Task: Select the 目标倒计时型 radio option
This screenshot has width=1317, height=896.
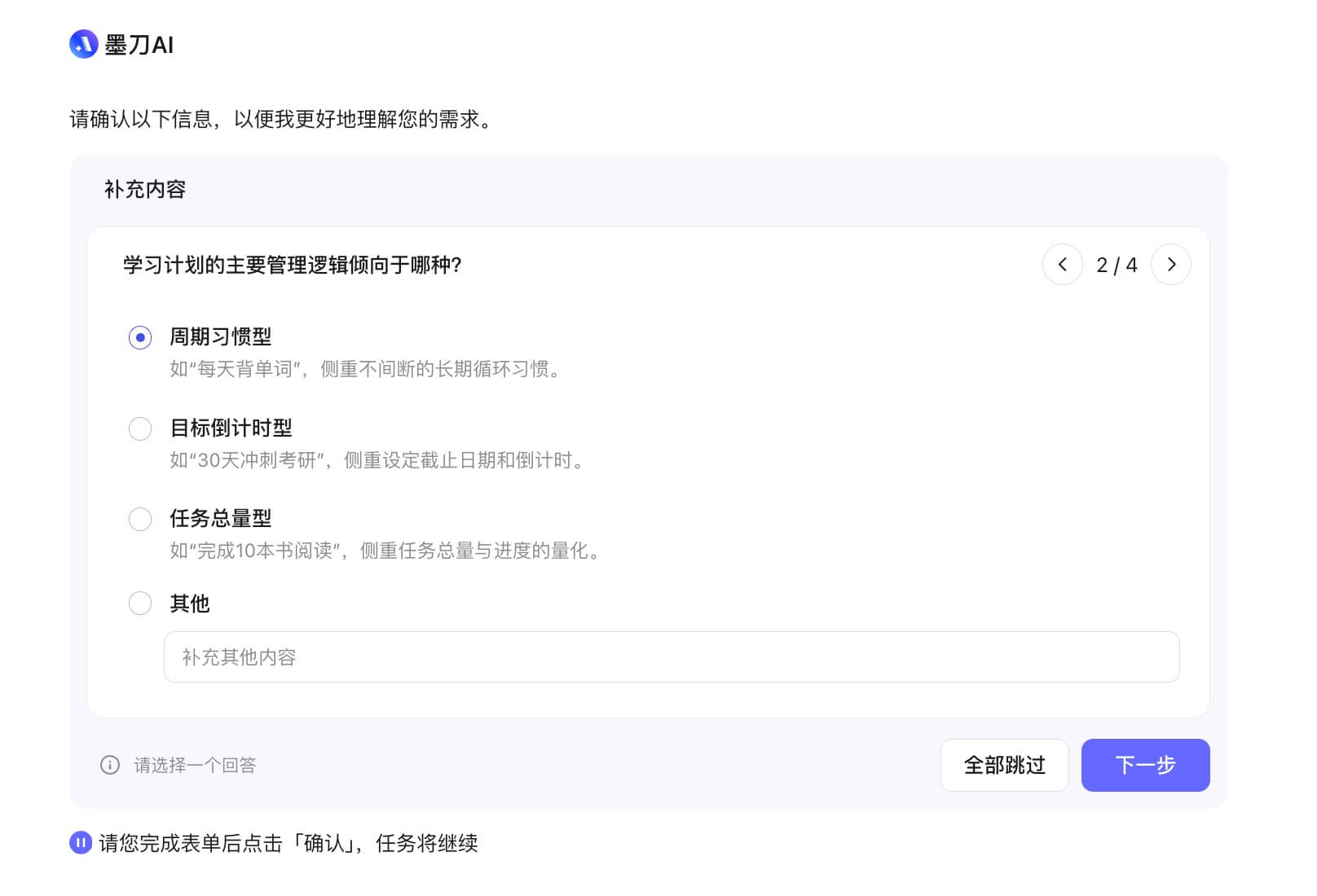Action: click(140, 428)
